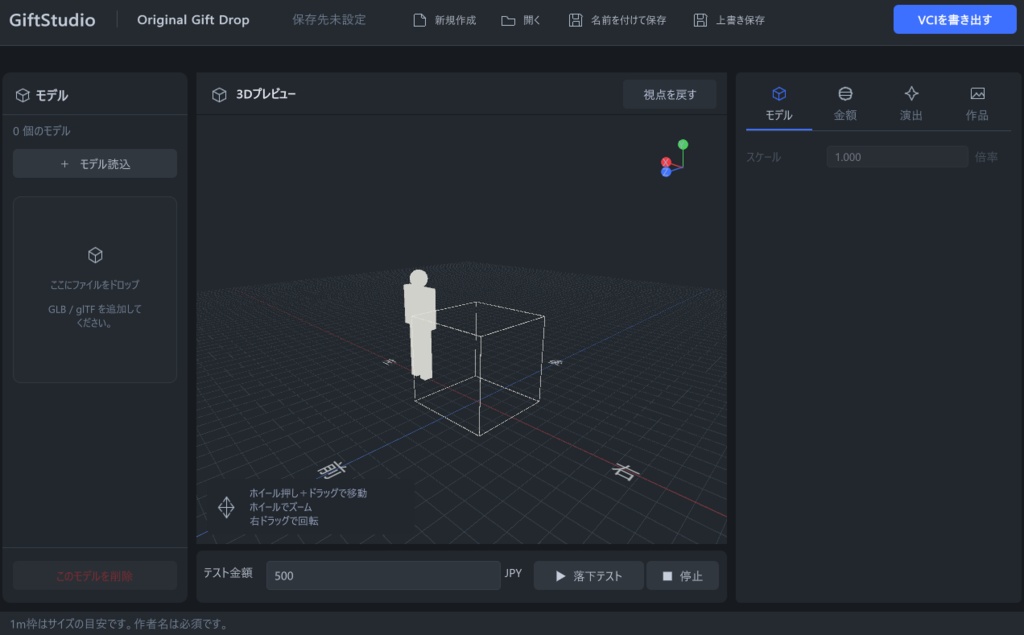Click the plus icon on モデル読込
The height and width of the screenshot is (635, 1024).
64,164
